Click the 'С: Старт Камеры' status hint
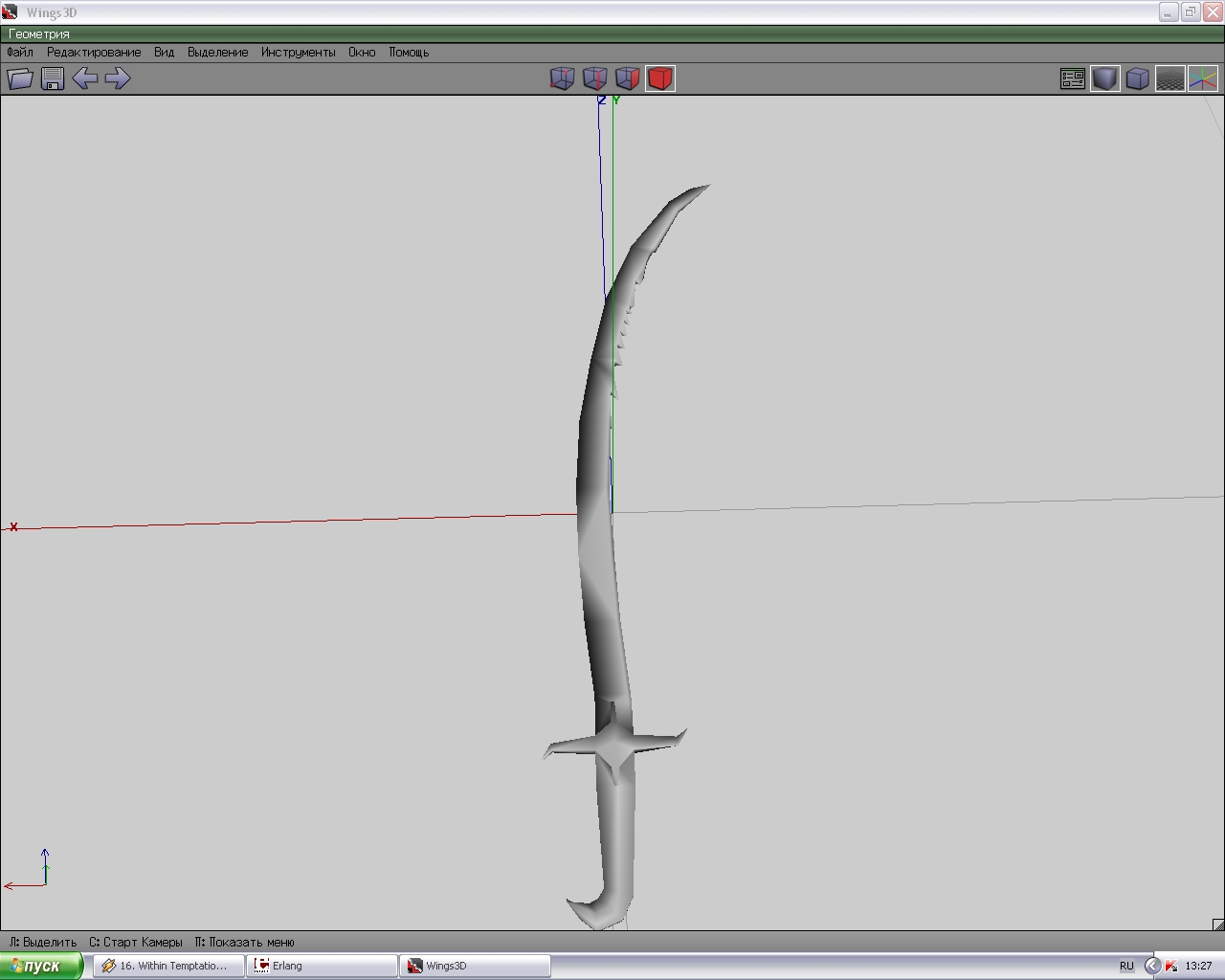This screenshot has height=980, width=1225. (x=136, y=942)
